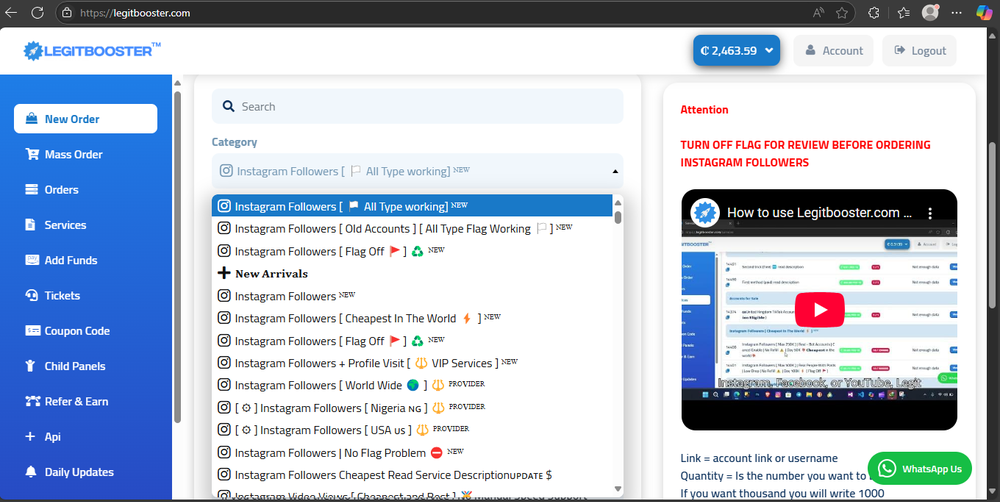The width and height of the screenshot is (1000, 502).
Task: Collapse the Category dropdown arrow
Action: (x=615, y=172)
